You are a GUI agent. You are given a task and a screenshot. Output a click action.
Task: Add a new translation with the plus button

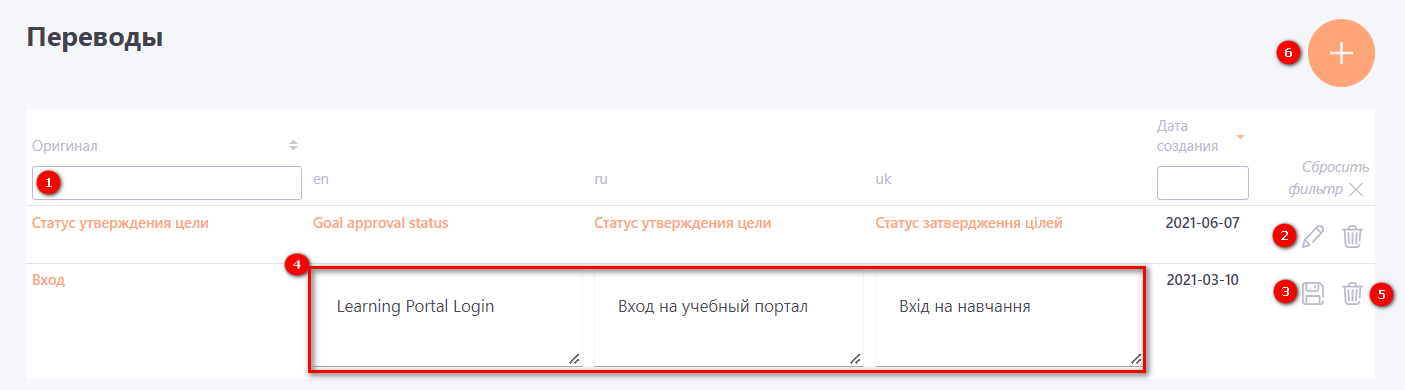1340,53
